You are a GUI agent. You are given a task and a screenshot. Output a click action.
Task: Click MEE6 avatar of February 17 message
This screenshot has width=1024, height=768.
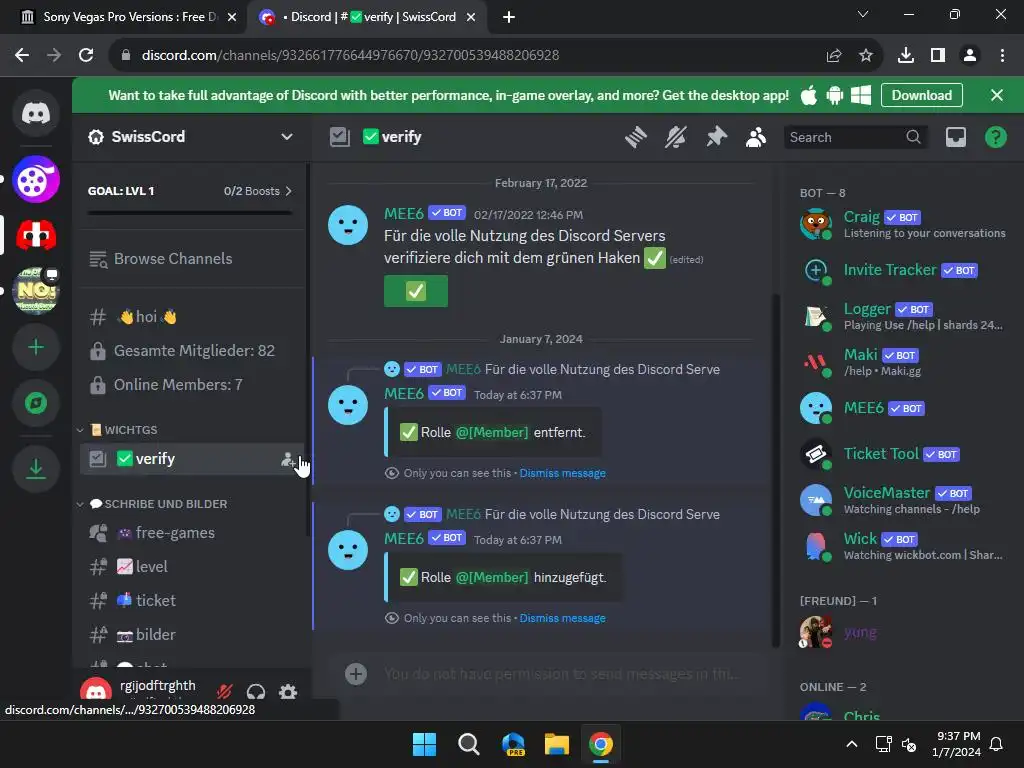click(348, 225)
